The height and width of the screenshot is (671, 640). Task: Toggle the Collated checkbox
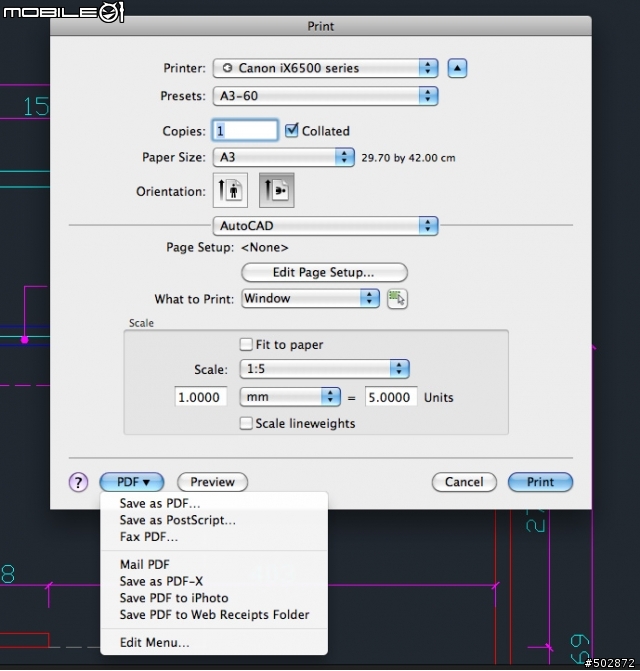291,130
